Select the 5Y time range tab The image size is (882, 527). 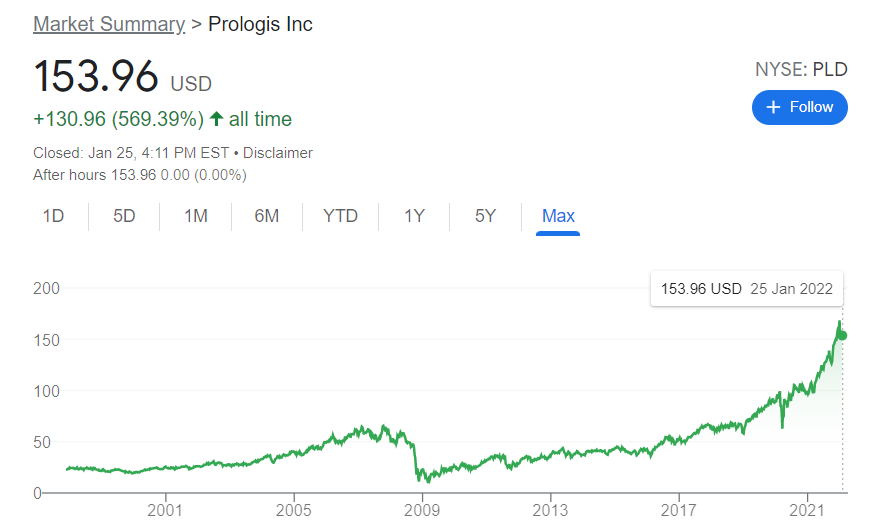(x=485, y=216)
